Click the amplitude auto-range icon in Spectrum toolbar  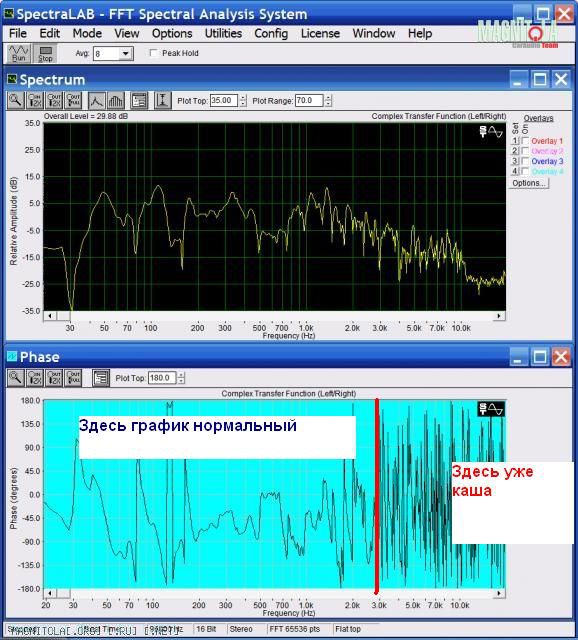click(x=162, y=100)
